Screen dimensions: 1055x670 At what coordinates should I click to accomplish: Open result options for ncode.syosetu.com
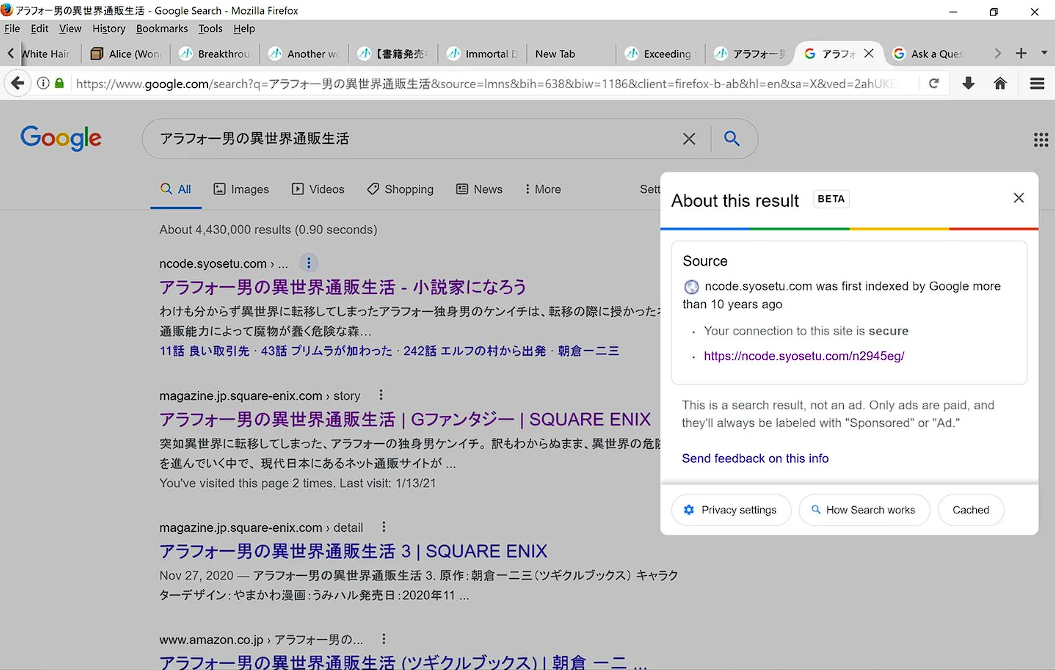[x=309, y=263]
